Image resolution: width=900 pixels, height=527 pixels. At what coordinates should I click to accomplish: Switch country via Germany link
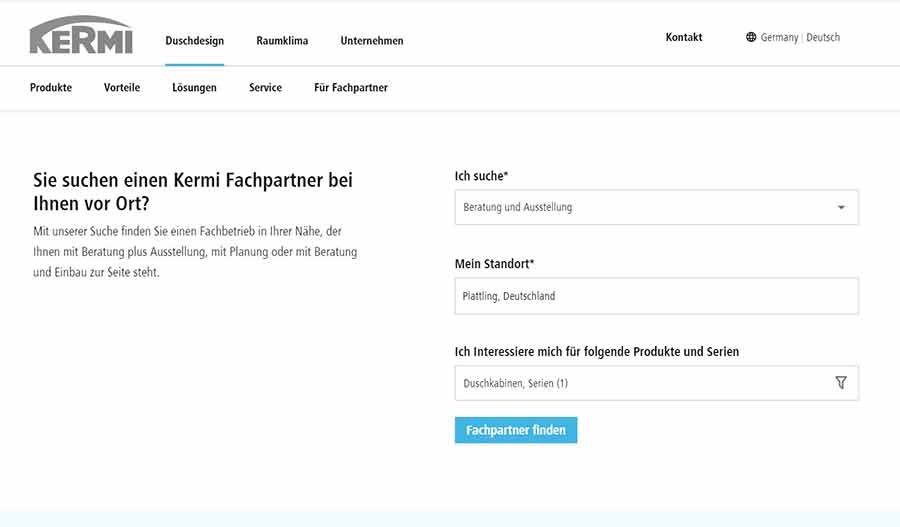tap(779, 37)
